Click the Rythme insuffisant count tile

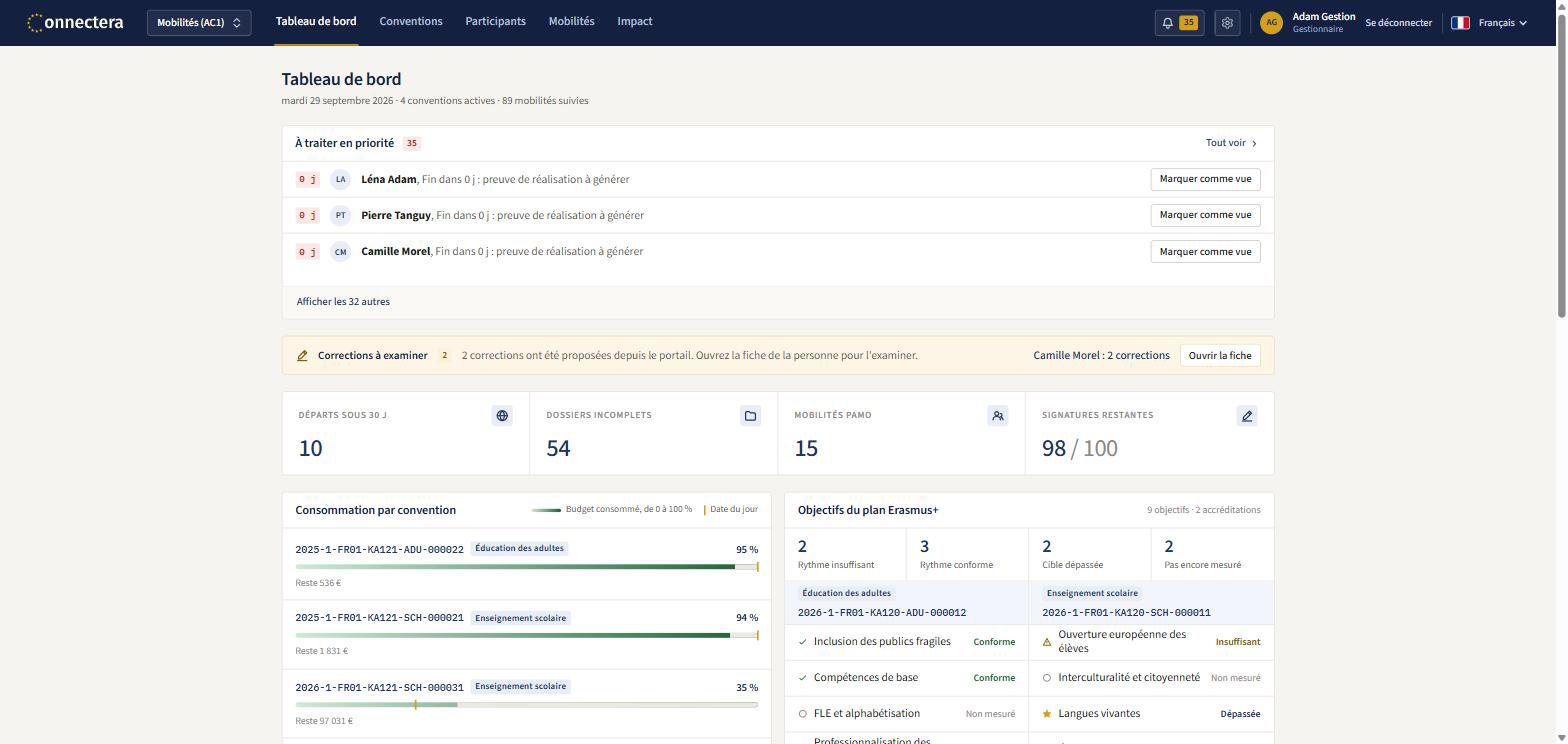(845, 554)
